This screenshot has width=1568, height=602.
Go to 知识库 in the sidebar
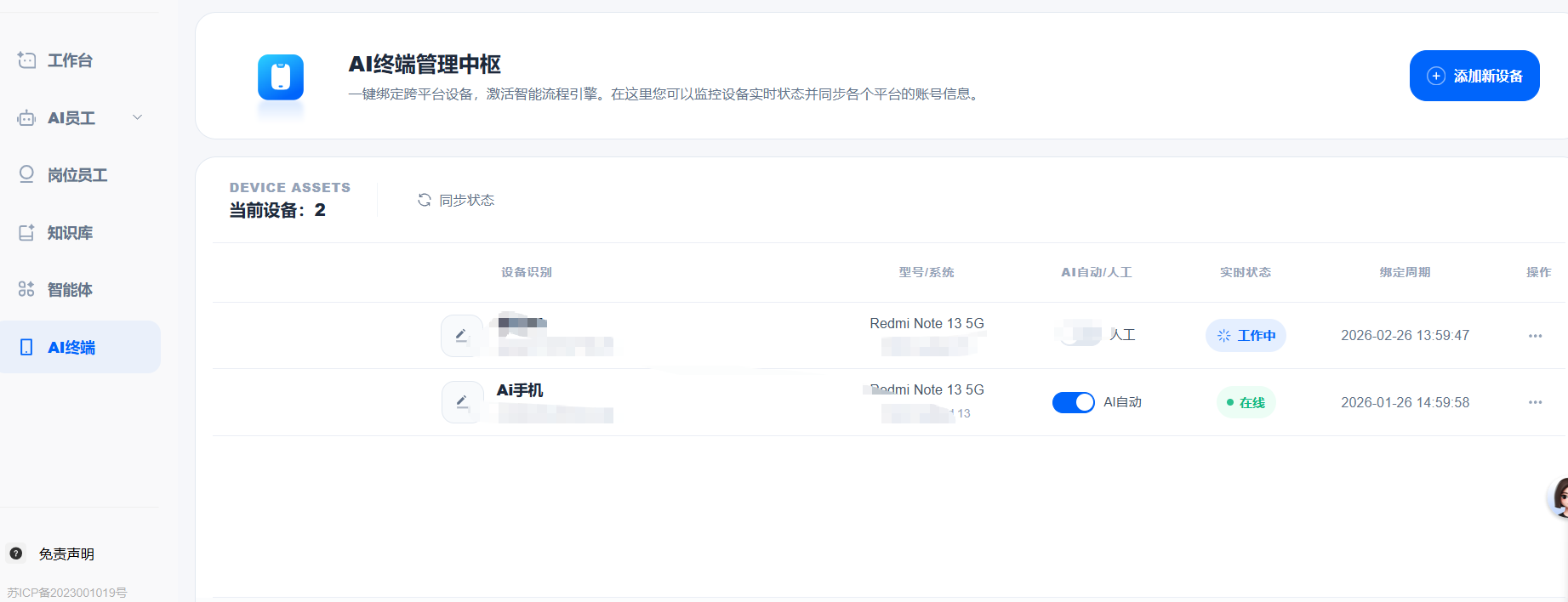(x=70, y=233)
